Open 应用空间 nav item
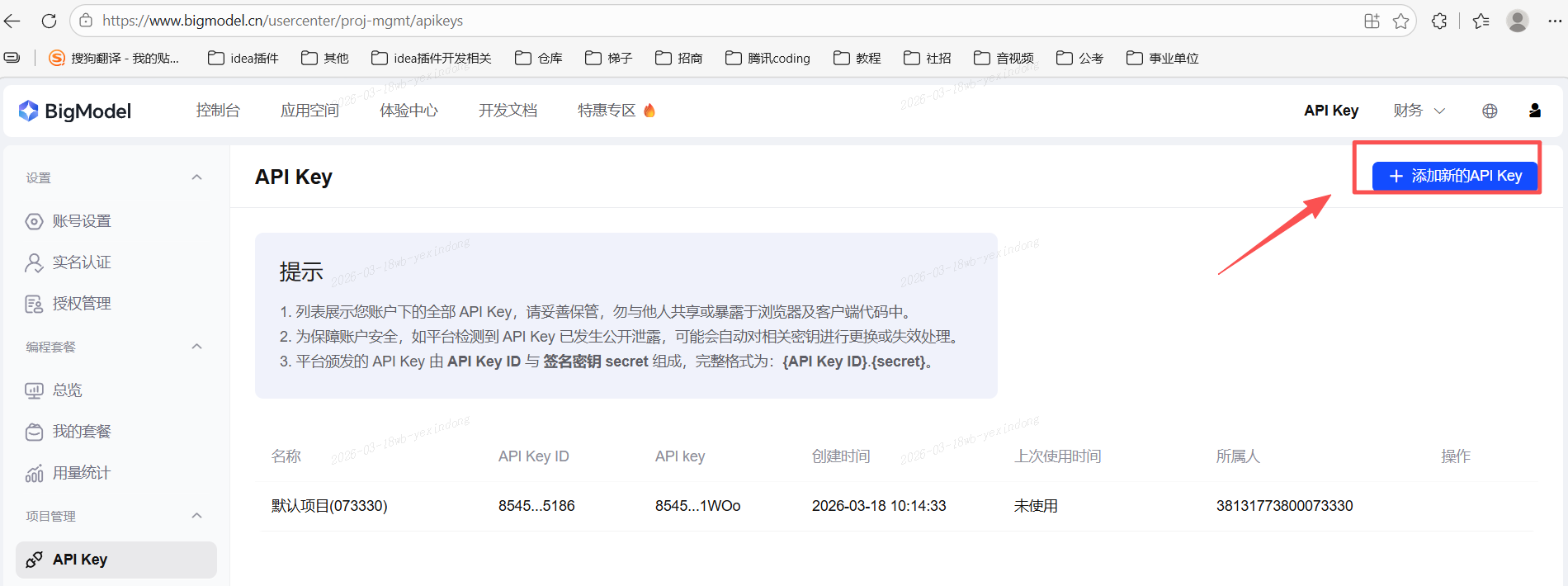1568x586 pixels. coord(309,111)
